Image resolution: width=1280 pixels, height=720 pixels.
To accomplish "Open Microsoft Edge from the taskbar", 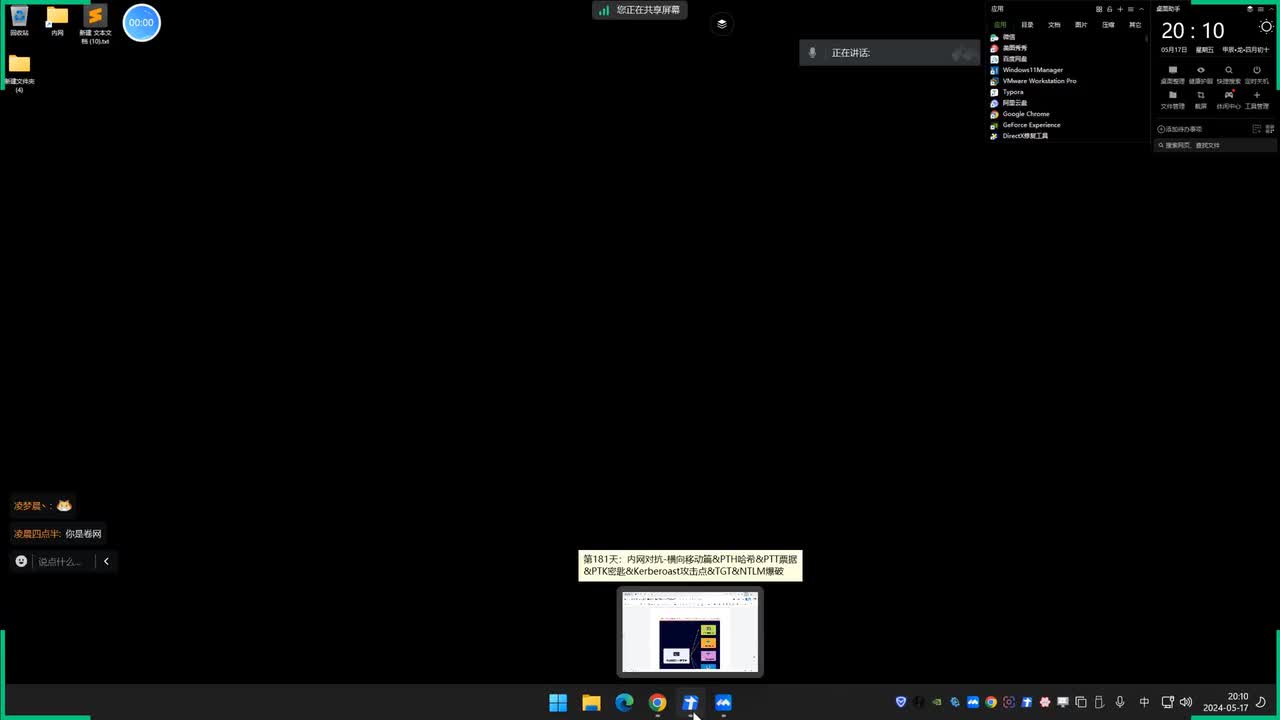I will click(x=624, y=702).
